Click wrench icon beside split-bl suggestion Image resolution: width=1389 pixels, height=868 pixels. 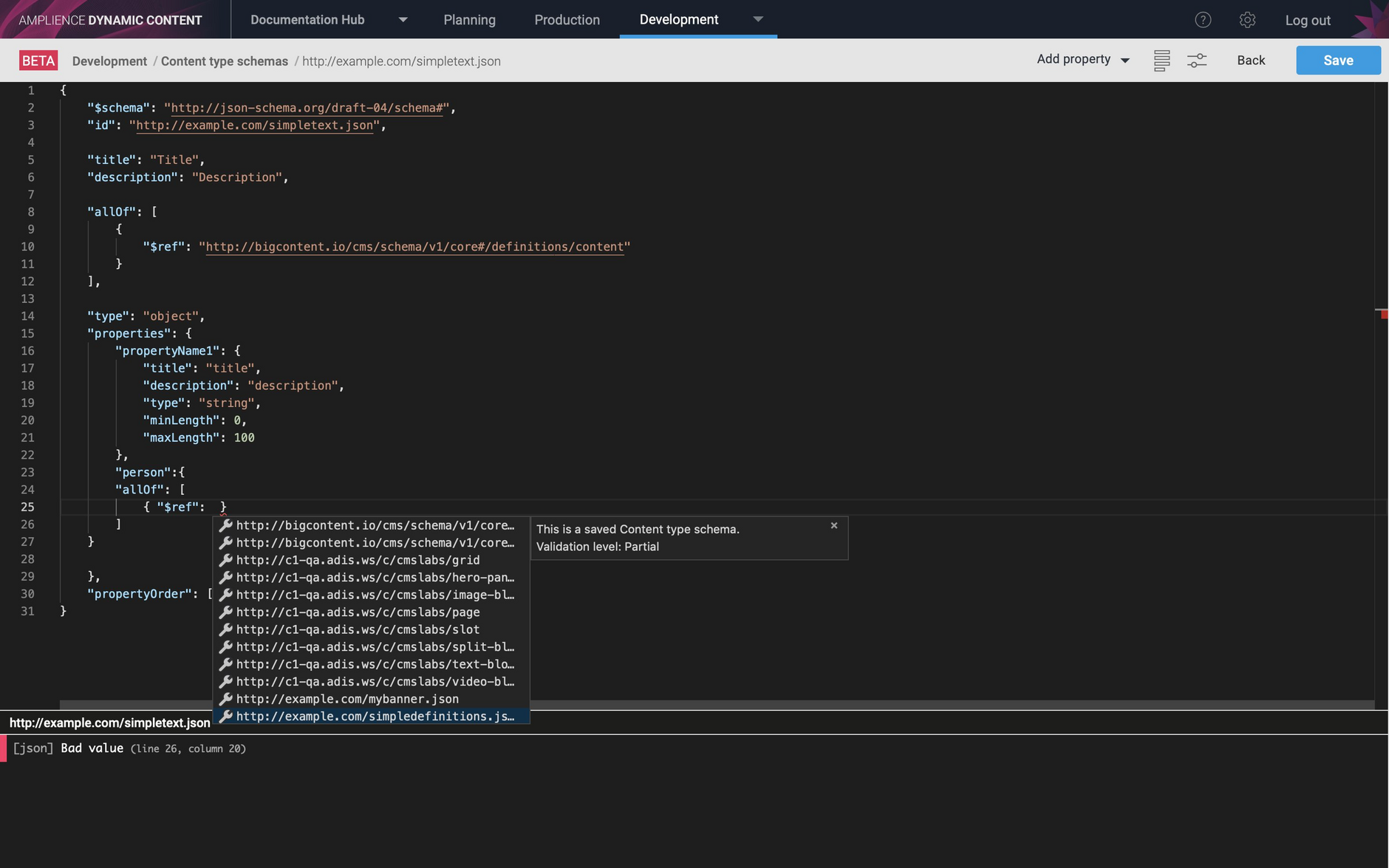pos(226,646)
